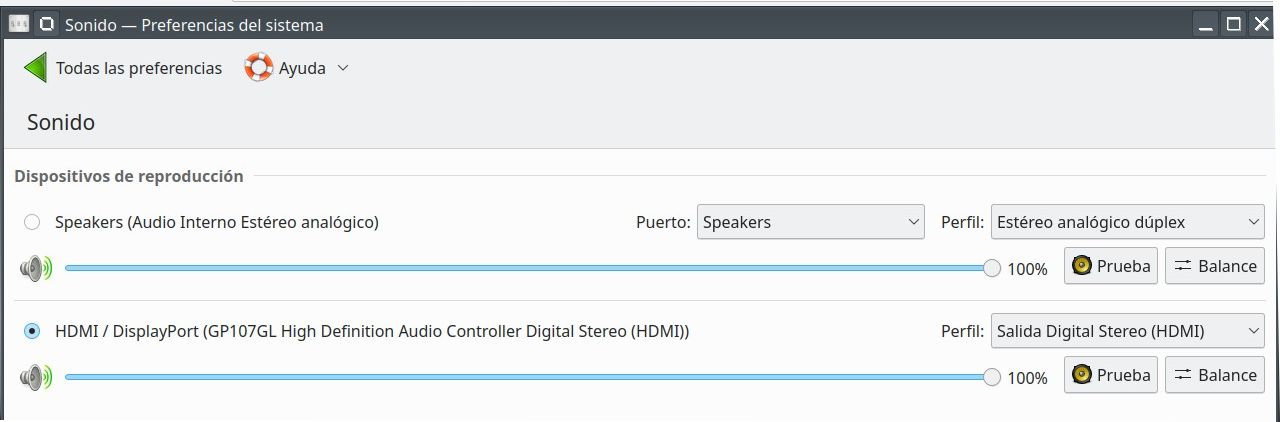1280x422 pixels.
Task: Click the pin icon in the title bar
Action: [x=46, y=24]
